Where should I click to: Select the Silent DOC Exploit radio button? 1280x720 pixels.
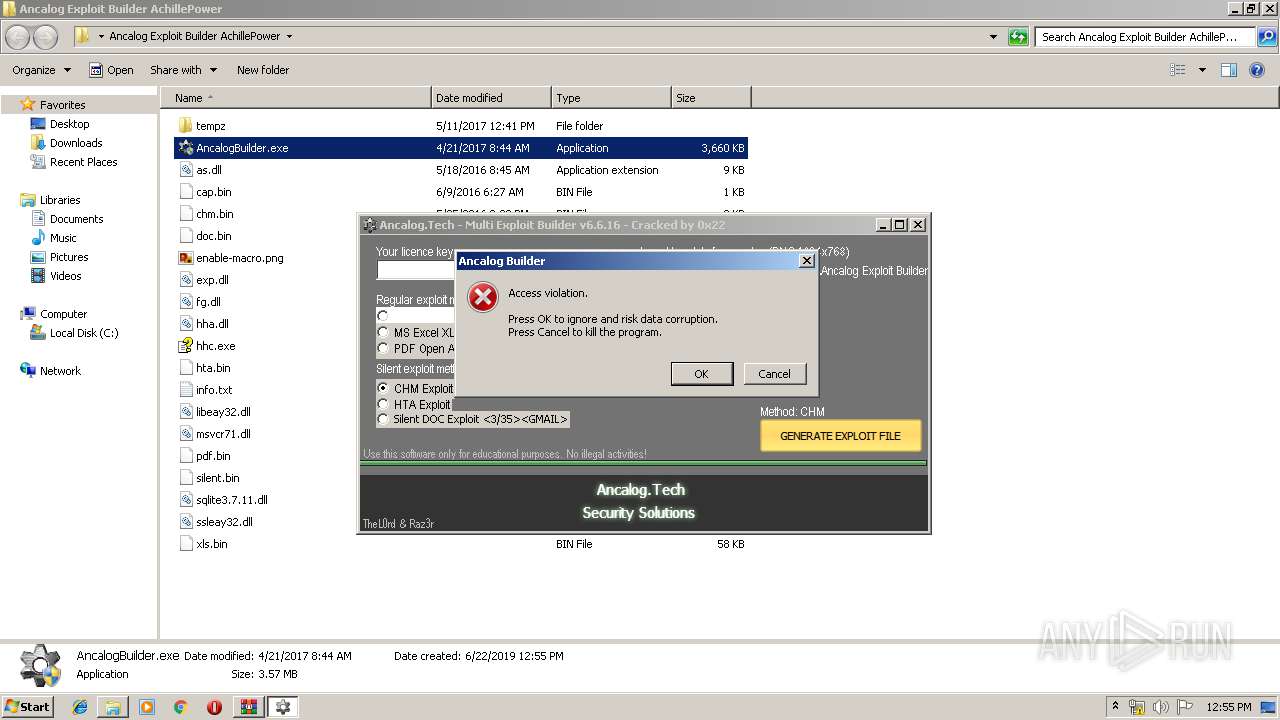tap(383, 419)
